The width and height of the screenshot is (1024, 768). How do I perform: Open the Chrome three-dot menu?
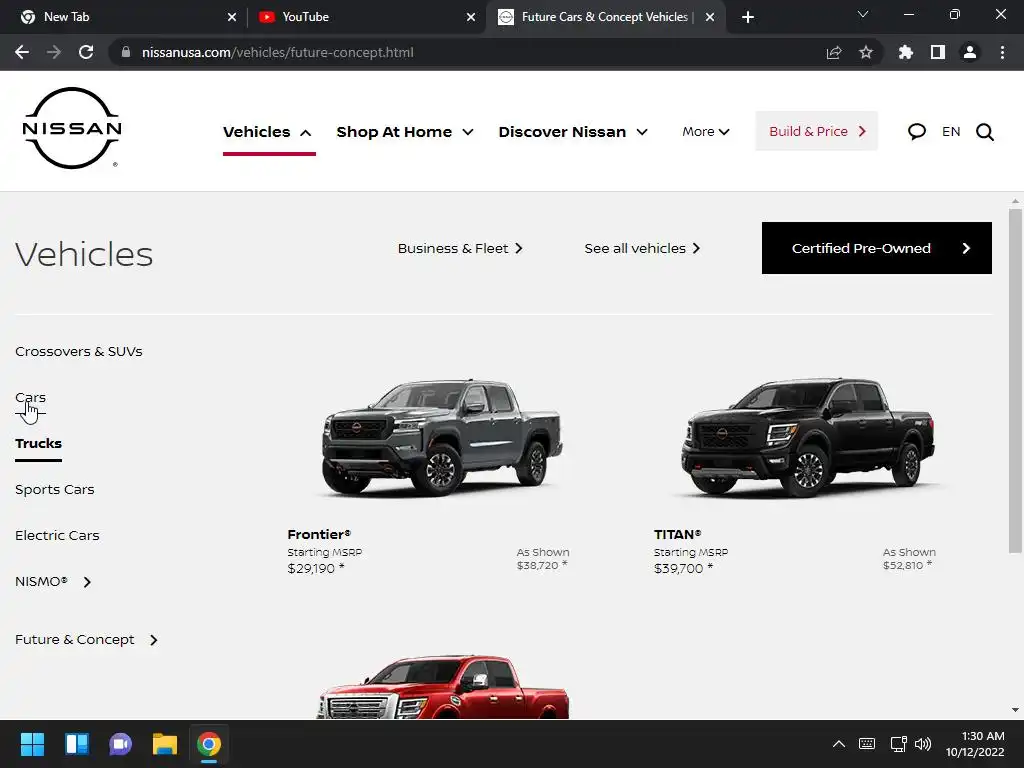coord(1002,52)
